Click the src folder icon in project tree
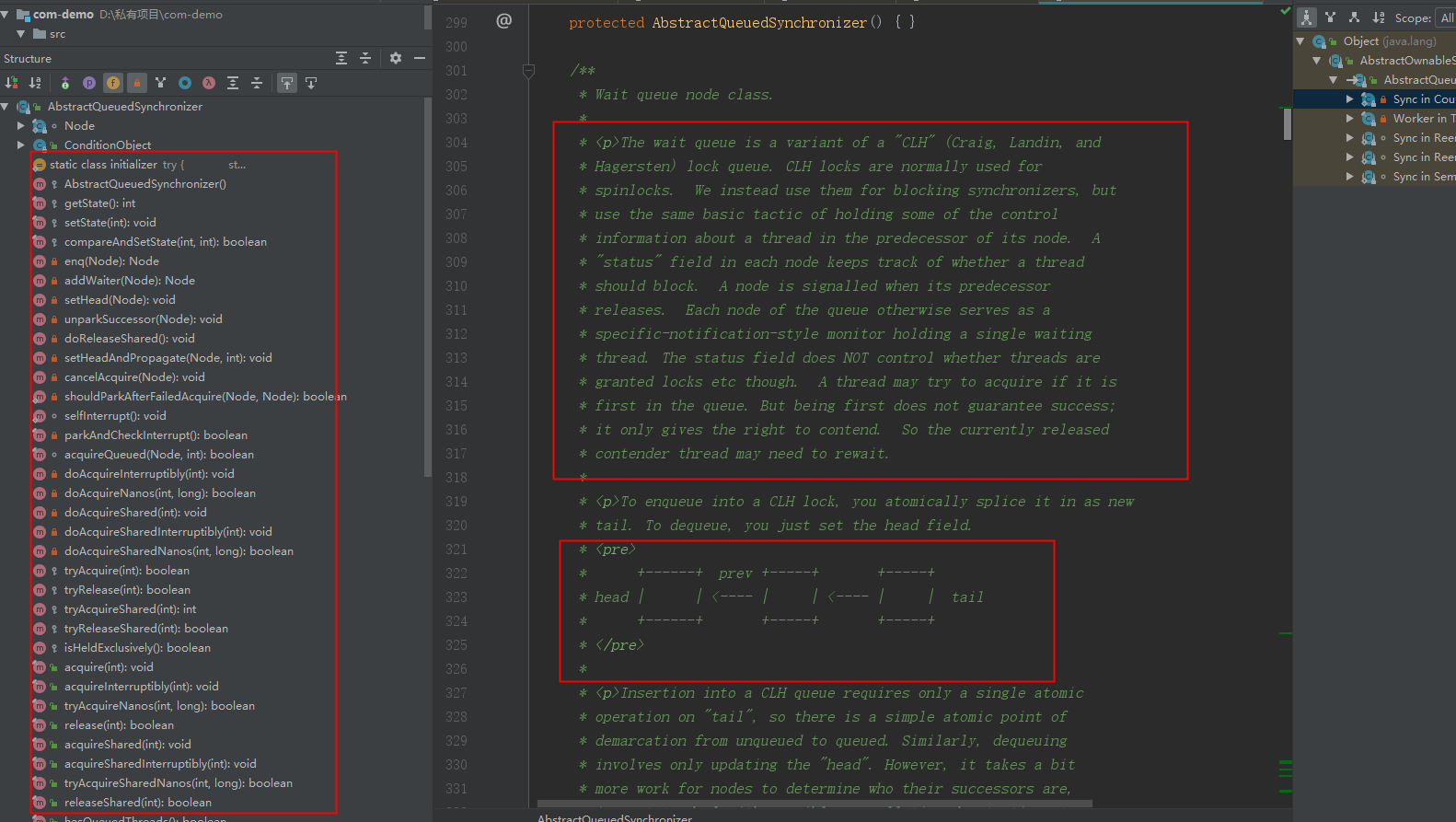 pos(40,34)
